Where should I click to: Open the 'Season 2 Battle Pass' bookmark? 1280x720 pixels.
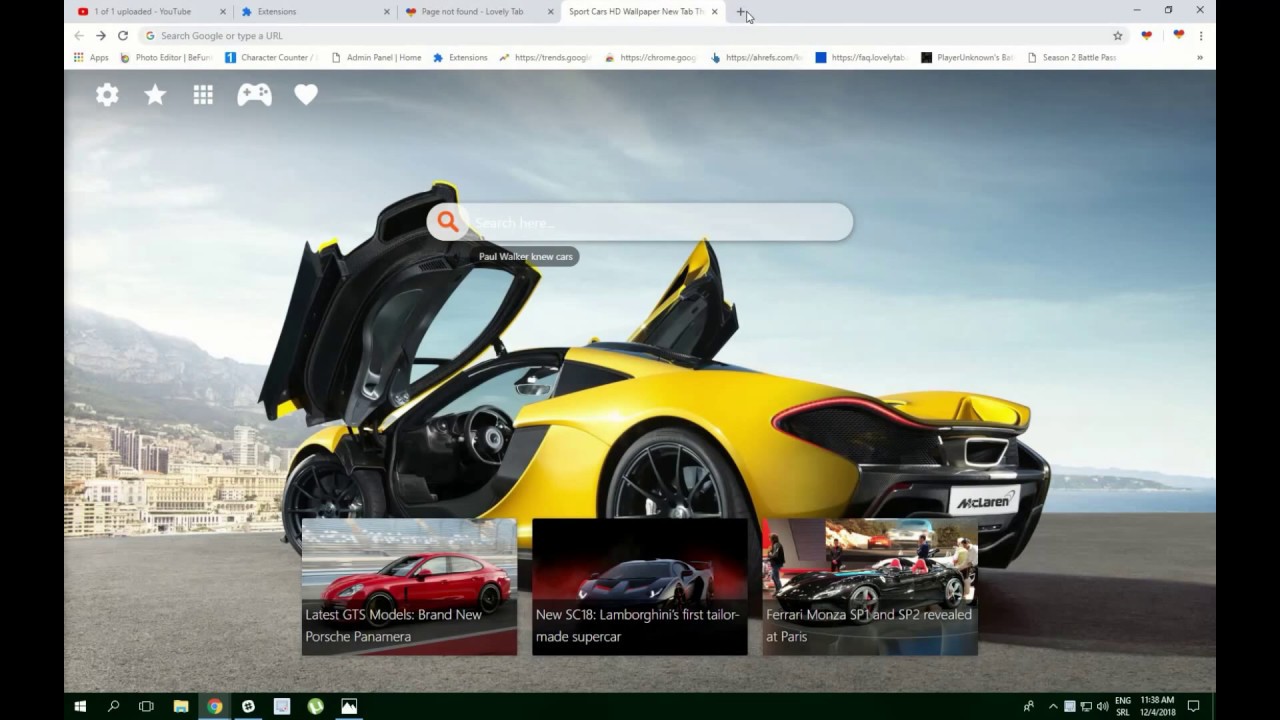tap(1072, 57)
